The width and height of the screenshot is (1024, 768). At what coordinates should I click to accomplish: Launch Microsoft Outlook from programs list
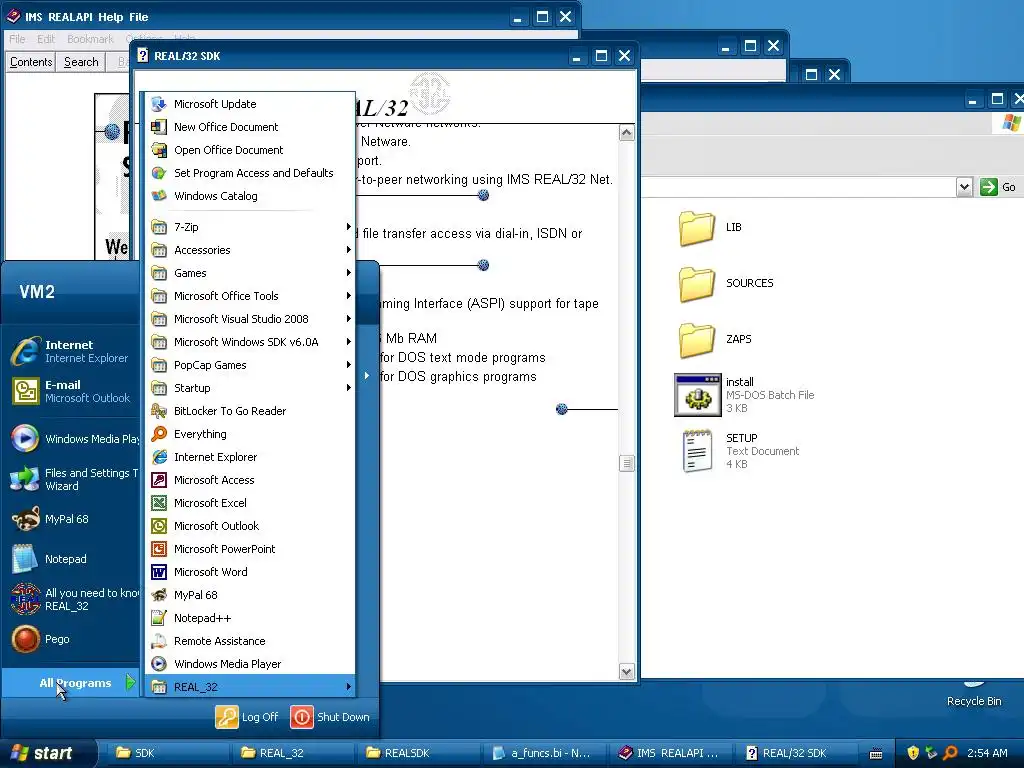249,526
